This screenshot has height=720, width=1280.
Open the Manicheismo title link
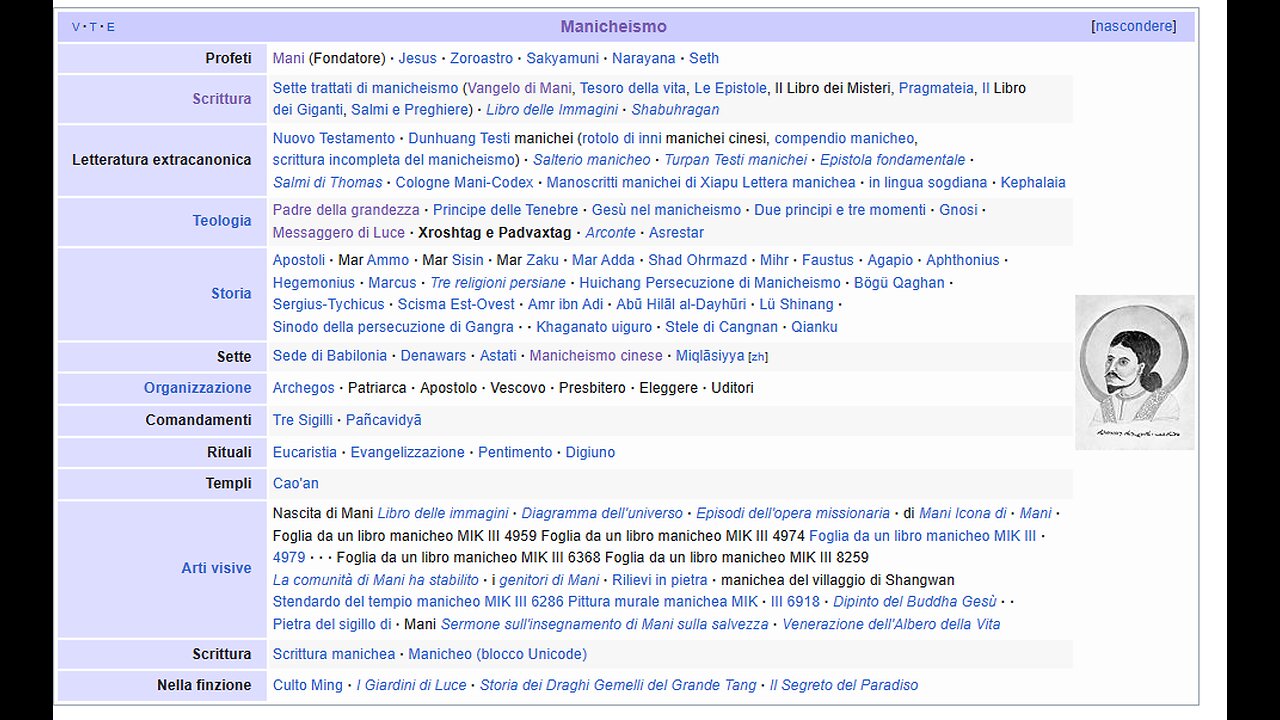tap(613, 27)
